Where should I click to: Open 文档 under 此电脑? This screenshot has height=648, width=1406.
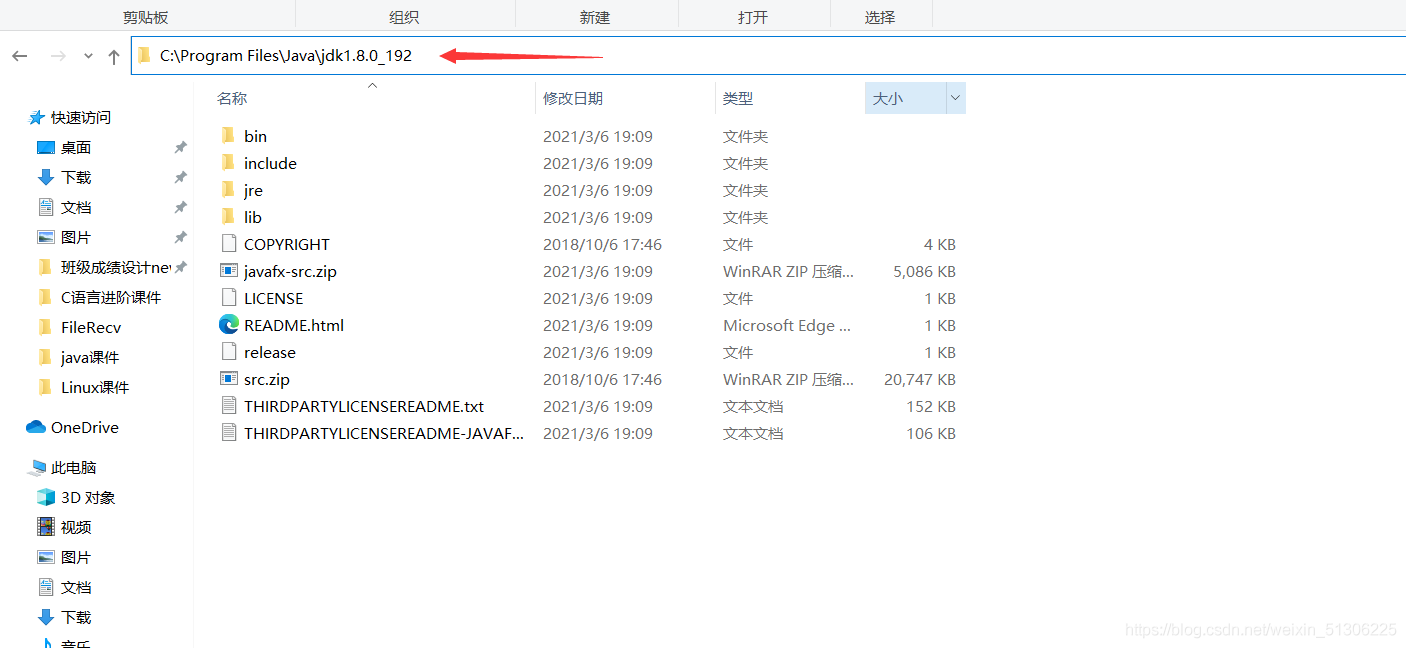point(76,587)
